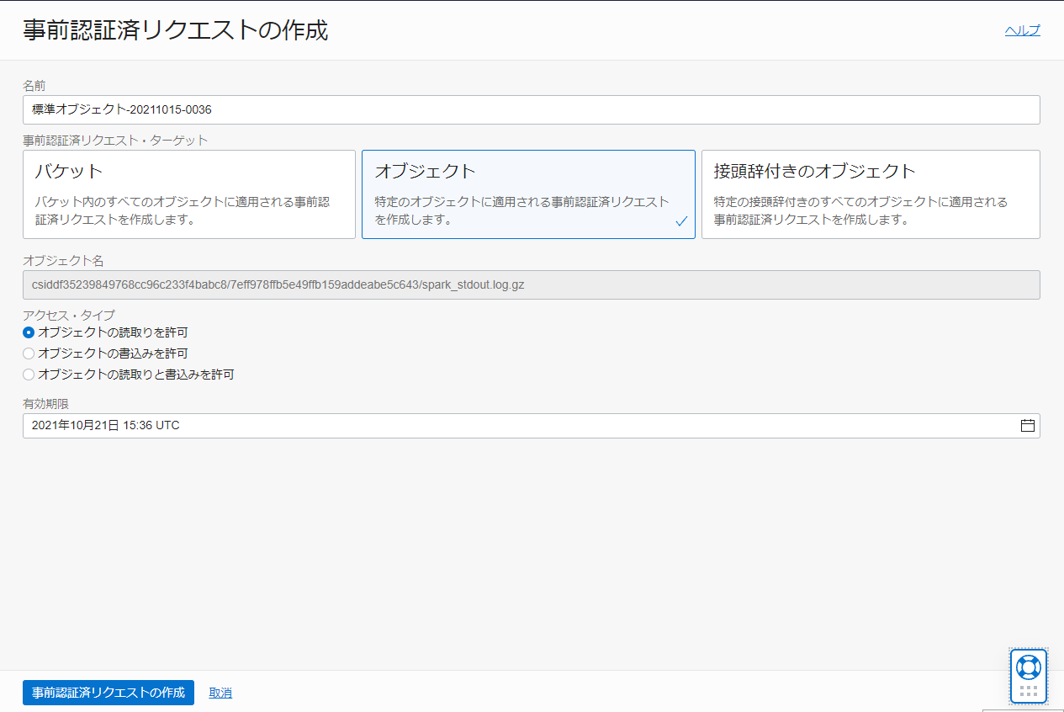Click the 取消 cancel link
1064x712 pixels.
[220, 693]
